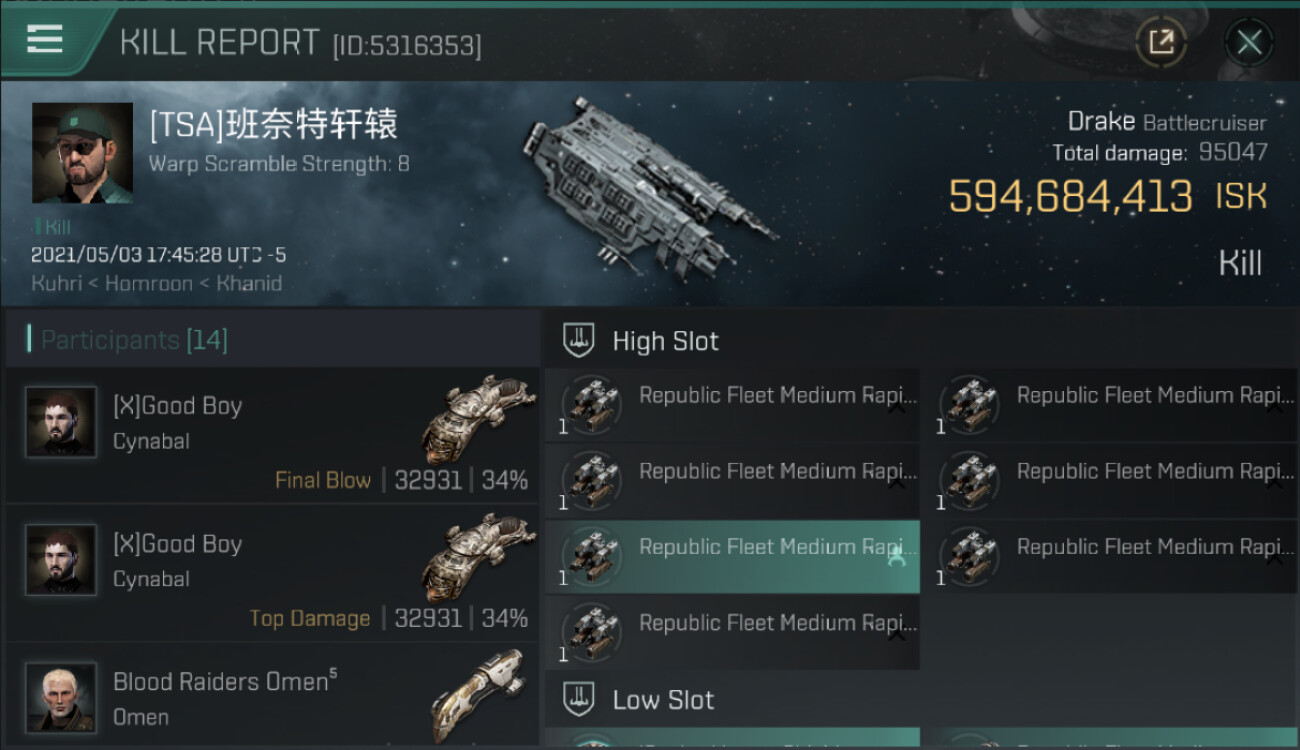The width and height of the screenshot is (1300, 750).
Task: Expand chevron on bottom-left High Slot module
Action: (x=897, y=636)
